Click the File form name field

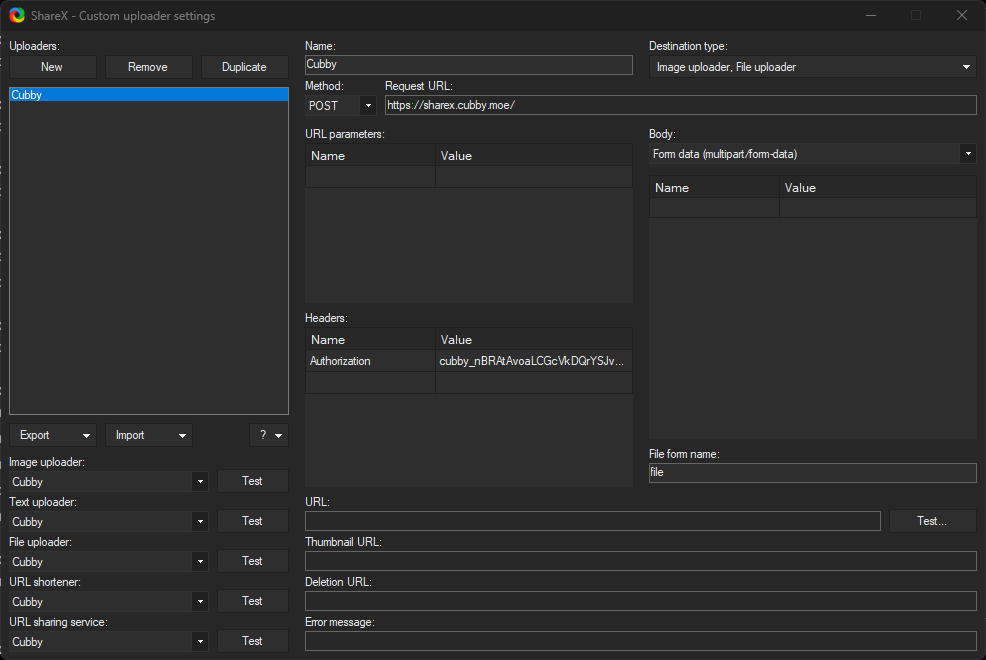[812, 473]
